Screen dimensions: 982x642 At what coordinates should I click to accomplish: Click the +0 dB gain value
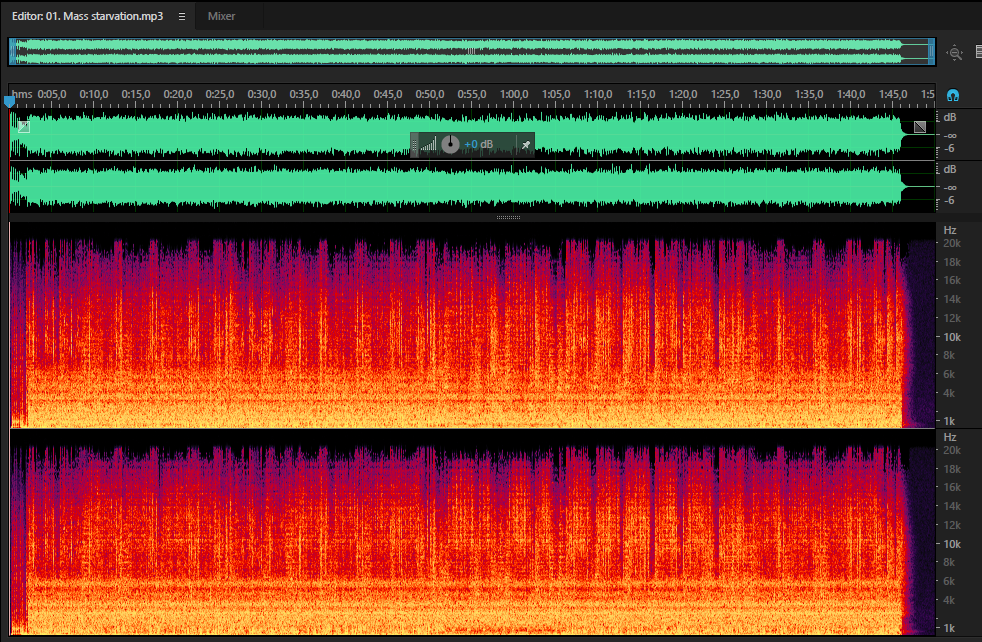[478, 145]
